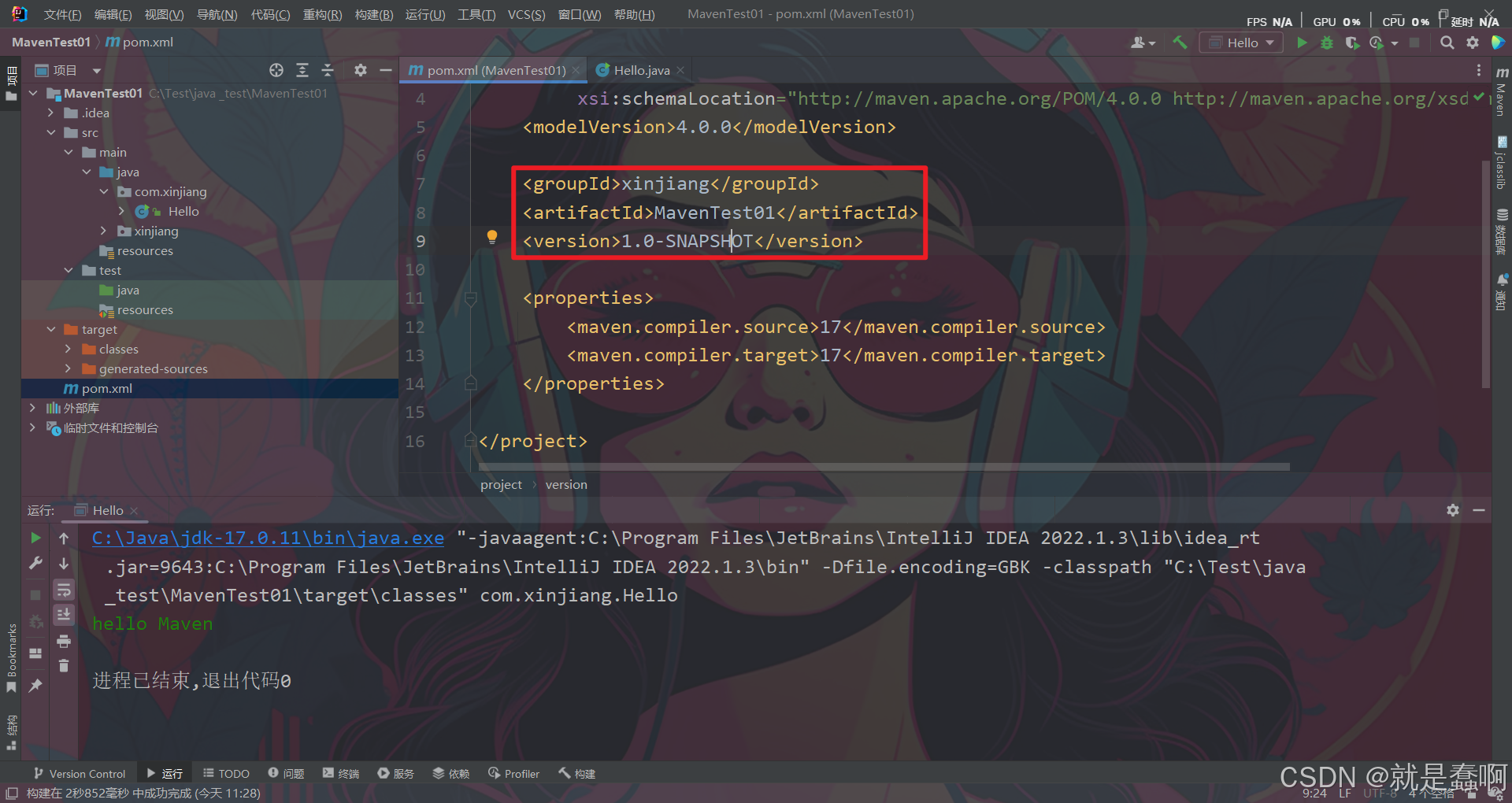Screen dimensions: 1512x803
Task: Switch to the Hello.java editor tab
Action: [x=641, y=70]
